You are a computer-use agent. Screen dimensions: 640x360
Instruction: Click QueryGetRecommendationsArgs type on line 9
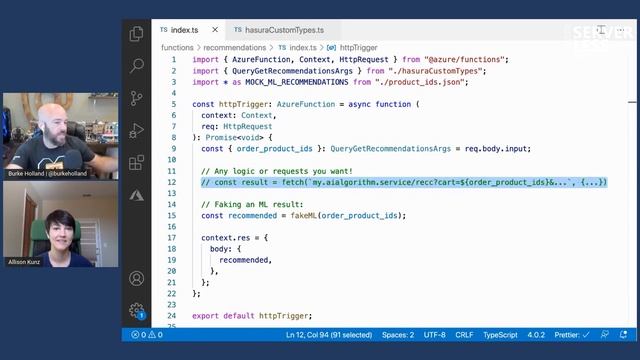tap(391, 149)
